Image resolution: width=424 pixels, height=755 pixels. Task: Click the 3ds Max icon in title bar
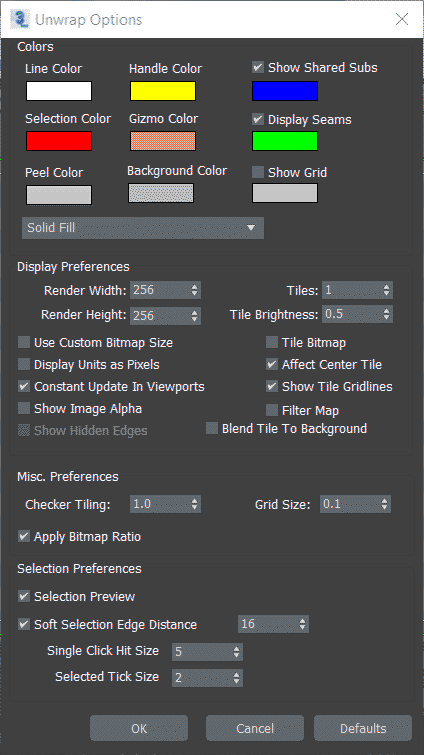point(19,19)
